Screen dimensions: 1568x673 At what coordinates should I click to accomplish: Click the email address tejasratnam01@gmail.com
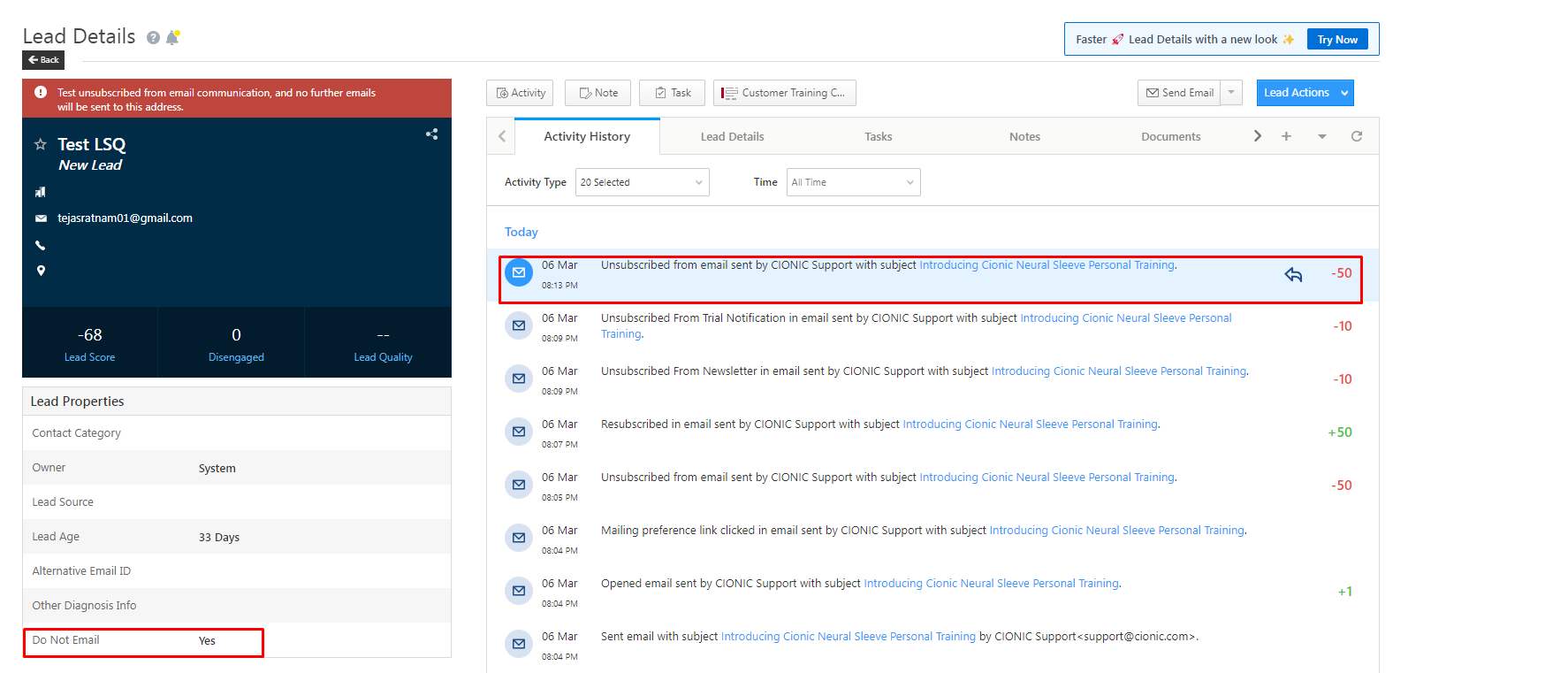125,218
